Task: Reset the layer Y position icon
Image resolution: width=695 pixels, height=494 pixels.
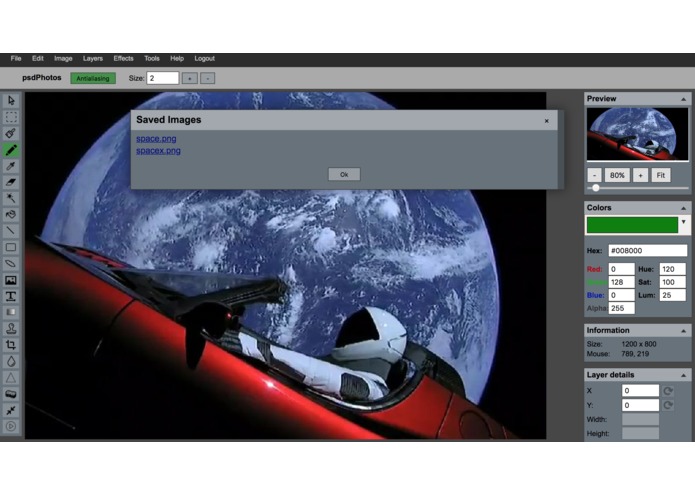Action: pyautogui.click(x=668, y=405)
